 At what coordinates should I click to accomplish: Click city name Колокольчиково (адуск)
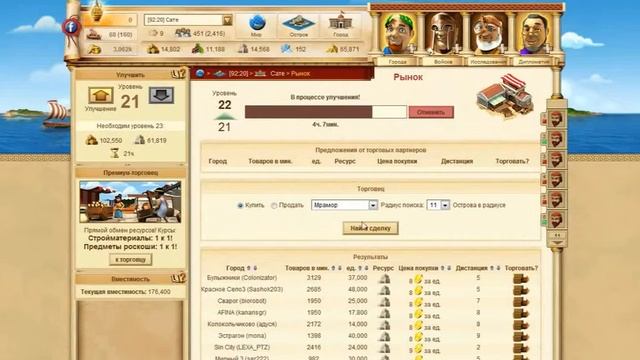tap(242, 324)
